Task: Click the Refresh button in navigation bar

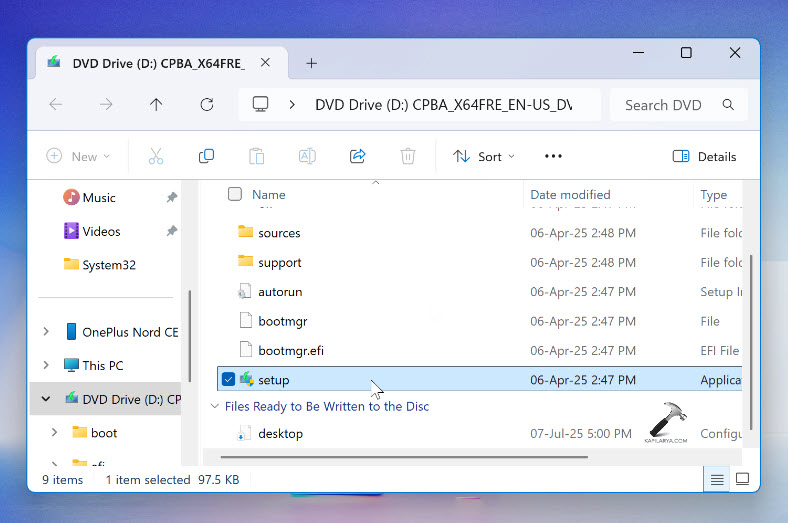Action: coord(207,104)
